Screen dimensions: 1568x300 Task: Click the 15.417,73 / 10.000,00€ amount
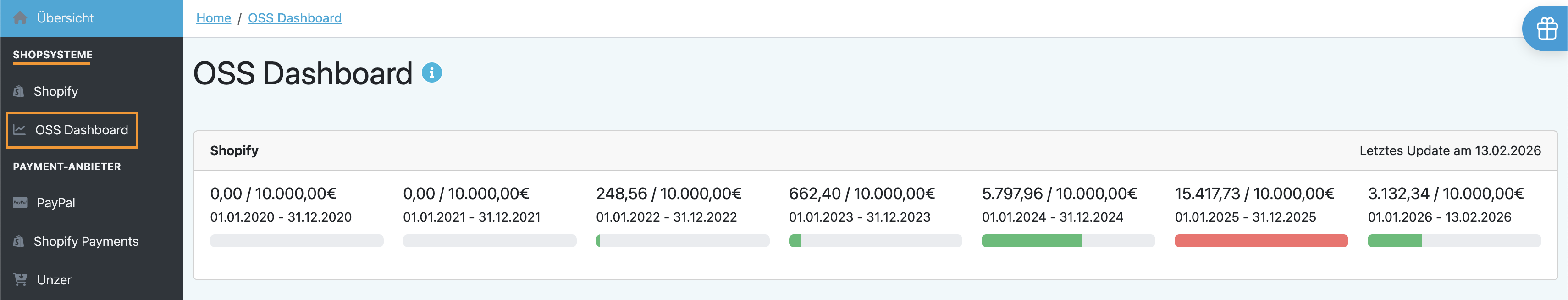[1254, 194]
